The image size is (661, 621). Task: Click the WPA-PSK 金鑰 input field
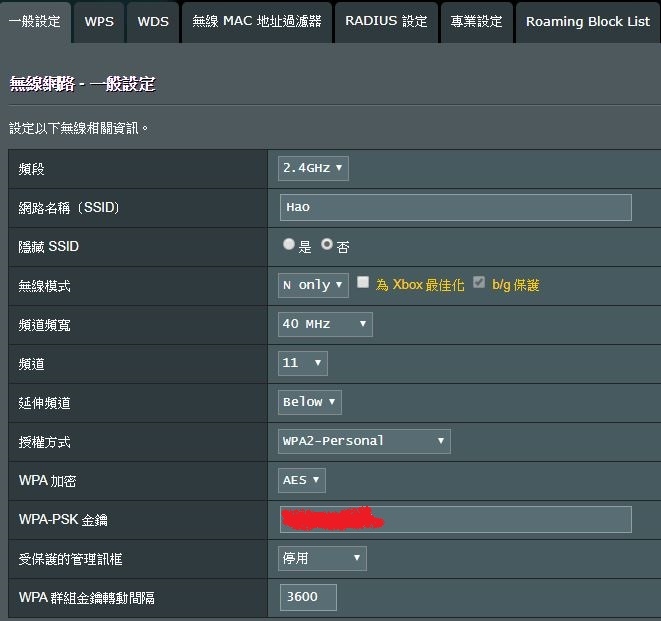[456, 519]
